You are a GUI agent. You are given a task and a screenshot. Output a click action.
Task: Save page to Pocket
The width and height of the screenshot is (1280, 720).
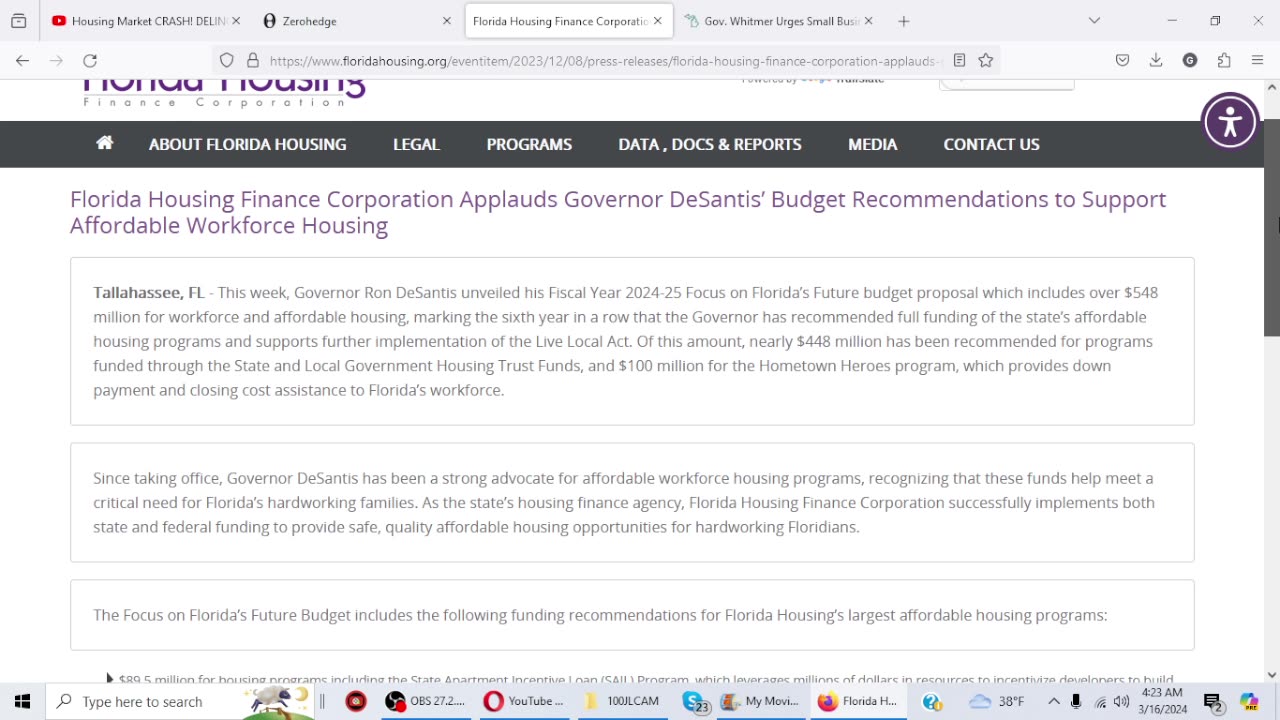1122,60
